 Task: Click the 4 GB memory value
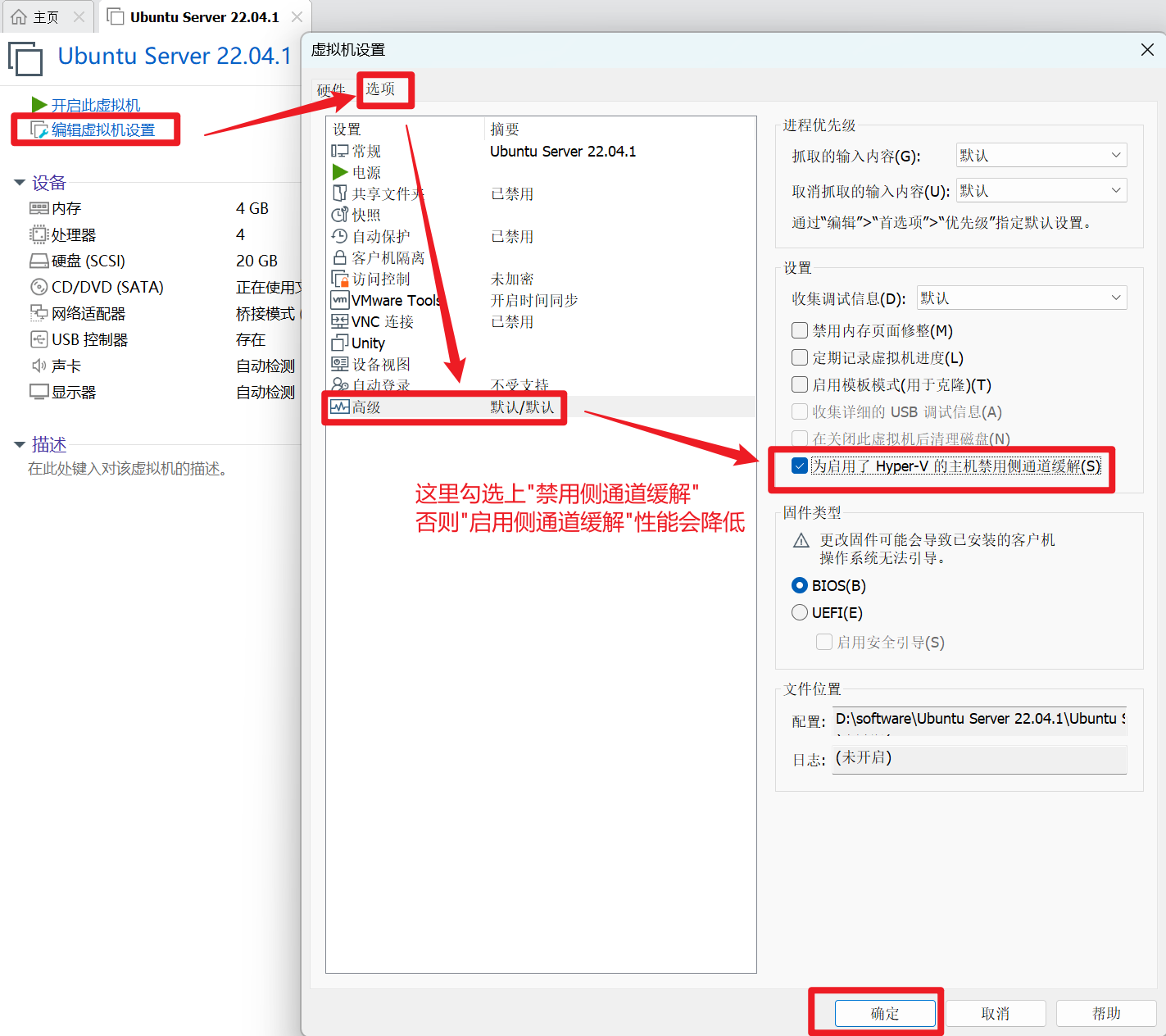tap(252, 208)
